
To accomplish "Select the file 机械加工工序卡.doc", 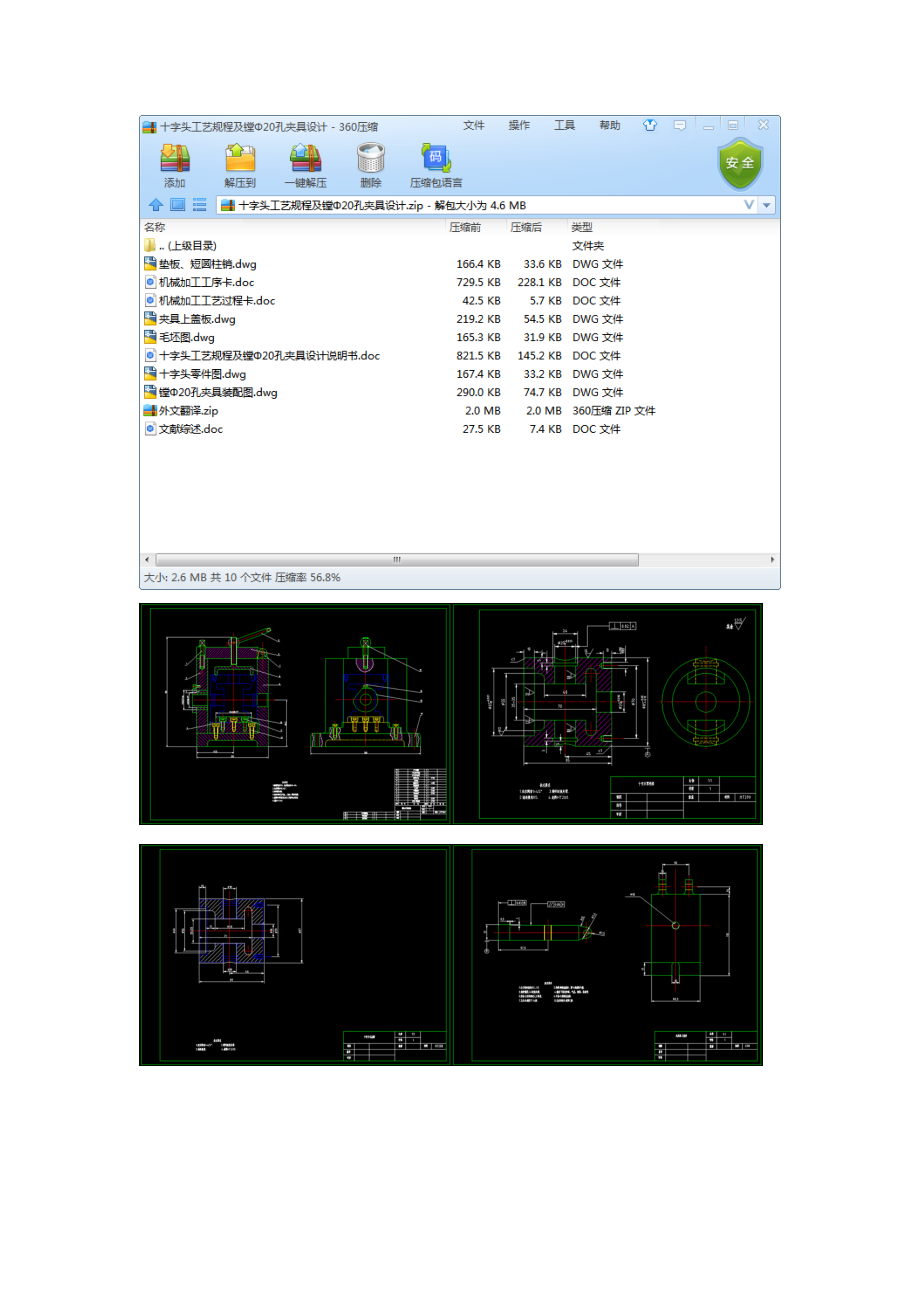I will pos(460,282).
